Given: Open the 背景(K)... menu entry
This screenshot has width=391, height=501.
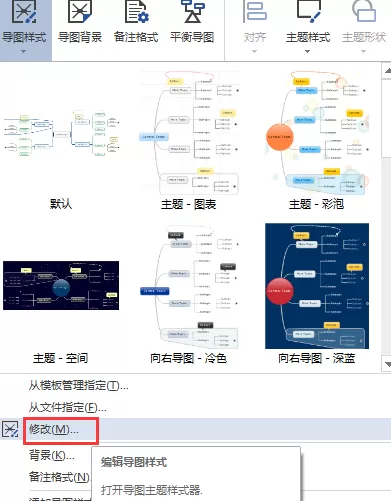Looking at the screenshot, I should click(x=52, y=455).
